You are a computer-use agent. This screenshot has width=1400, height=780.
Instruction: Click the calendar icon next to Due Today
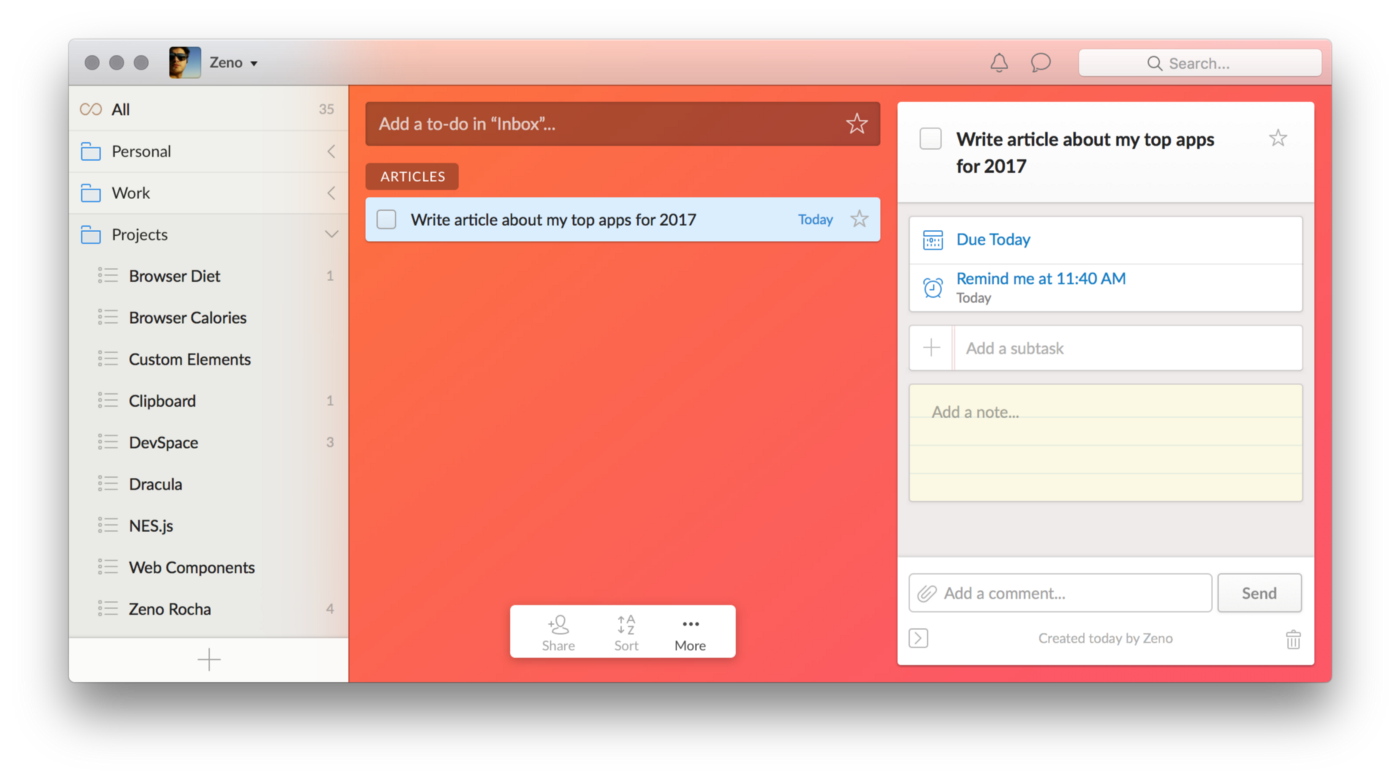[933, 240]
